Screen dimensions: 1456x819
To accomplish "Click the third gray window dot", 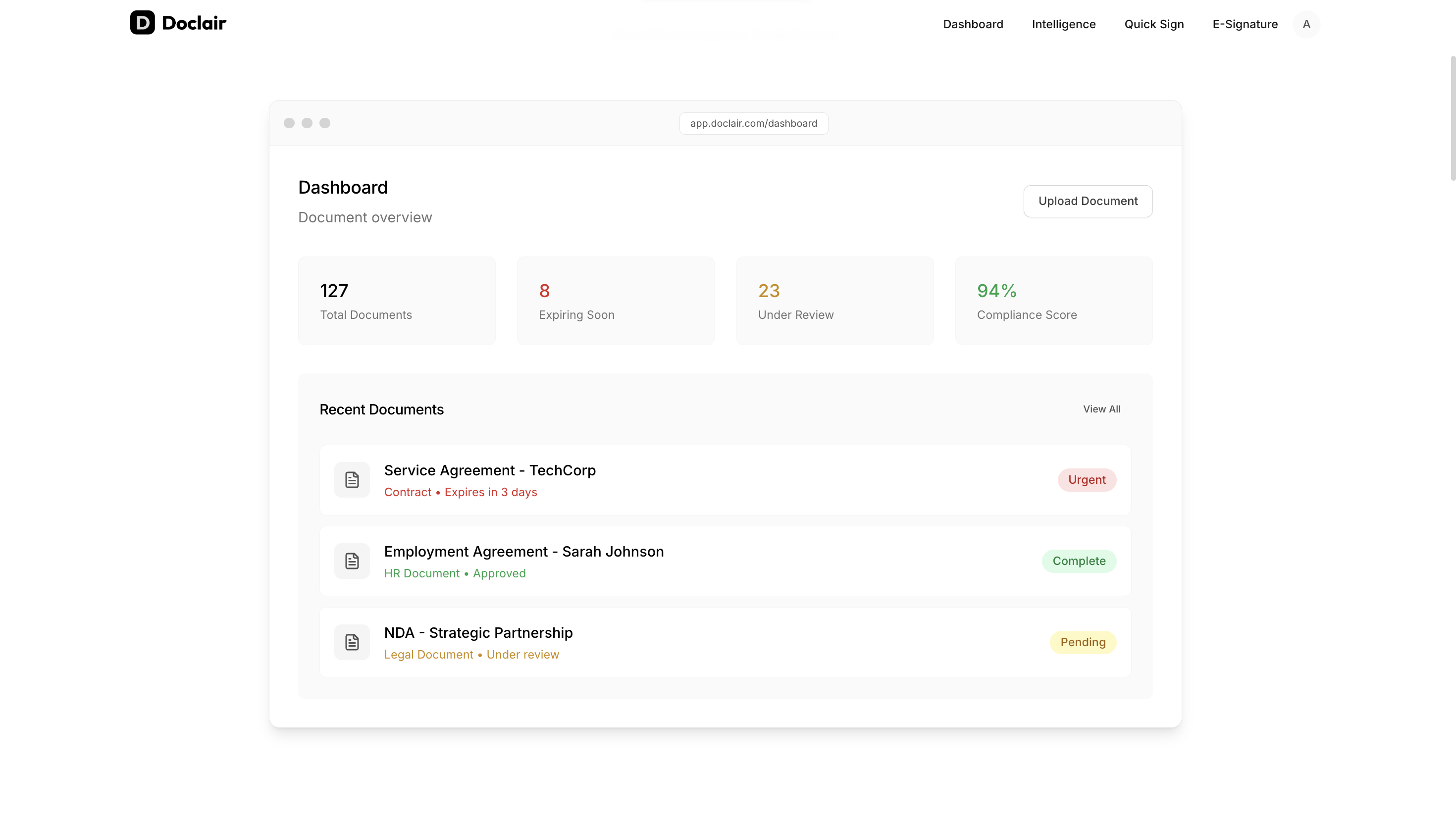I will 324,123.
